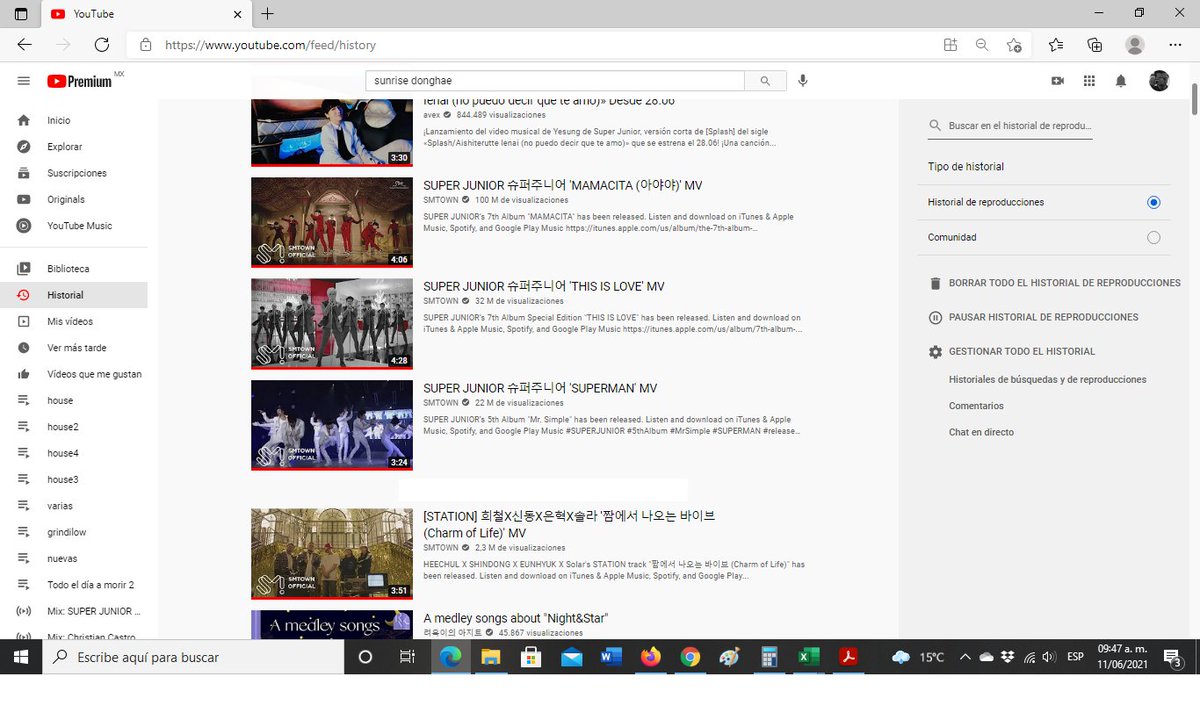Open the YouTube account avatar menu
The height and width of the screenshot is (720, 1200).
[1159, 81]
